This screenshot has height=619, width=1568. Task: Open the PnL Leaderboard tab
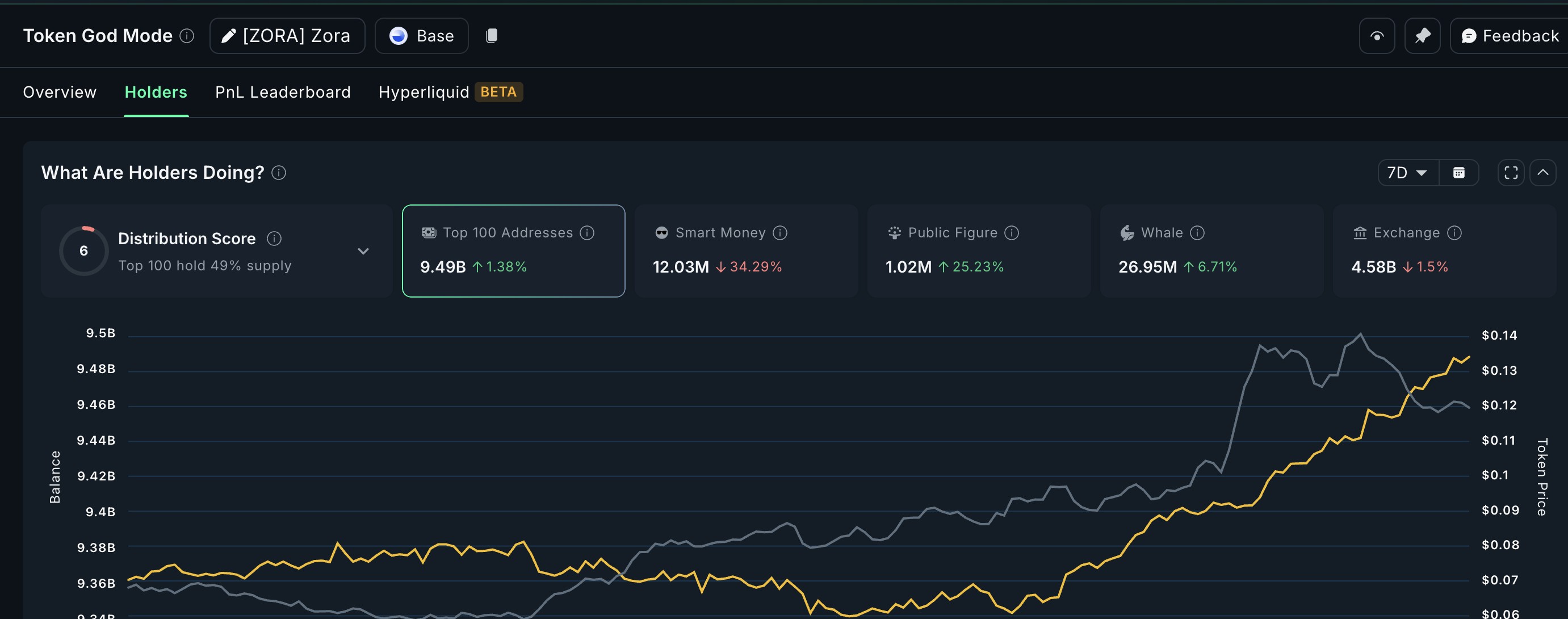pos(283,92)
